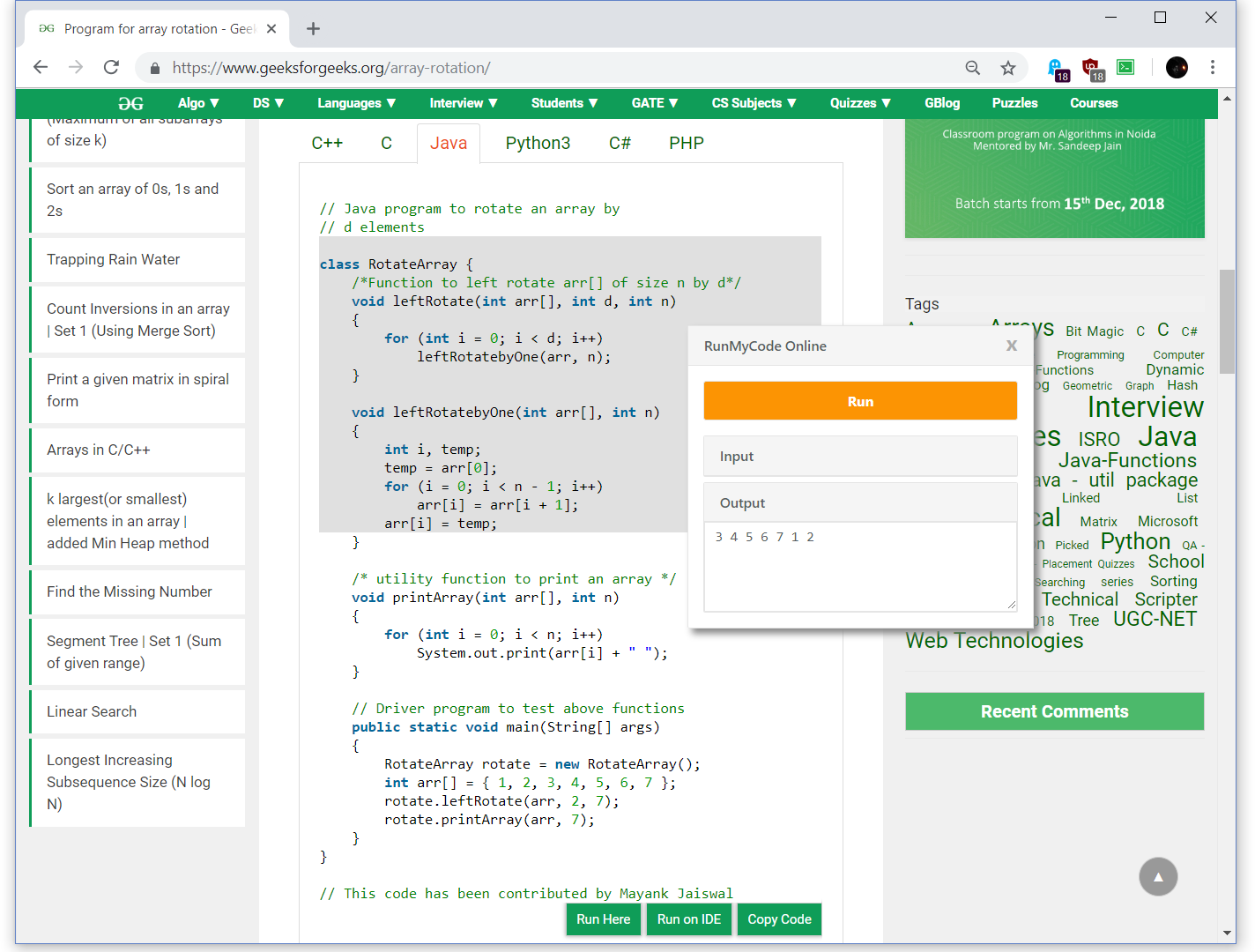This screenshot has height=952, width=1255.
Task: Bookmark this page with the star icon
Action: [1008, 68]
